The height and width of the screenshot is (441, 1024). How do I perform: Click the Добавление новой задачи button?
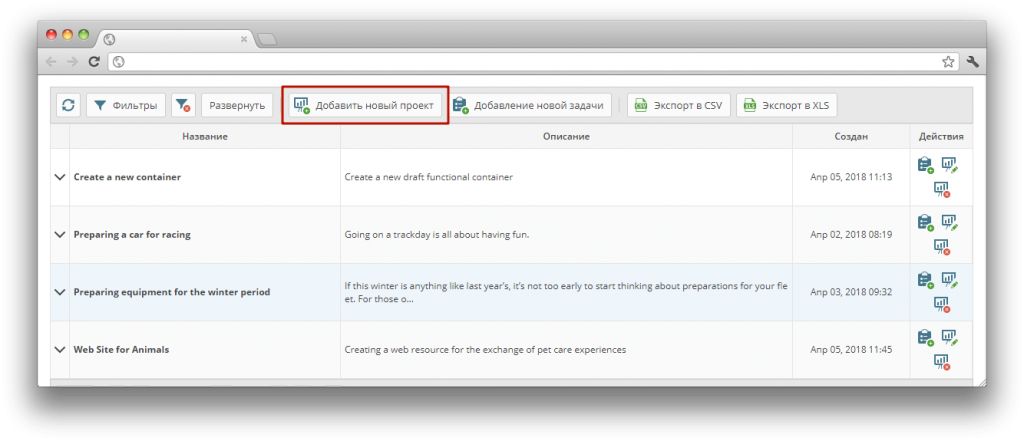(x=530, y=105)
